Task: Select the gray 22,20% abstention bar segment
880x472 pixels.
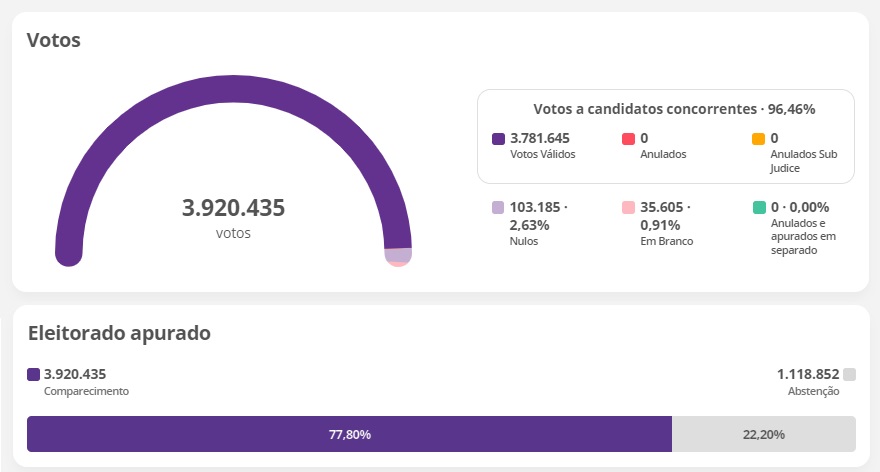Action: pos(763,434)
